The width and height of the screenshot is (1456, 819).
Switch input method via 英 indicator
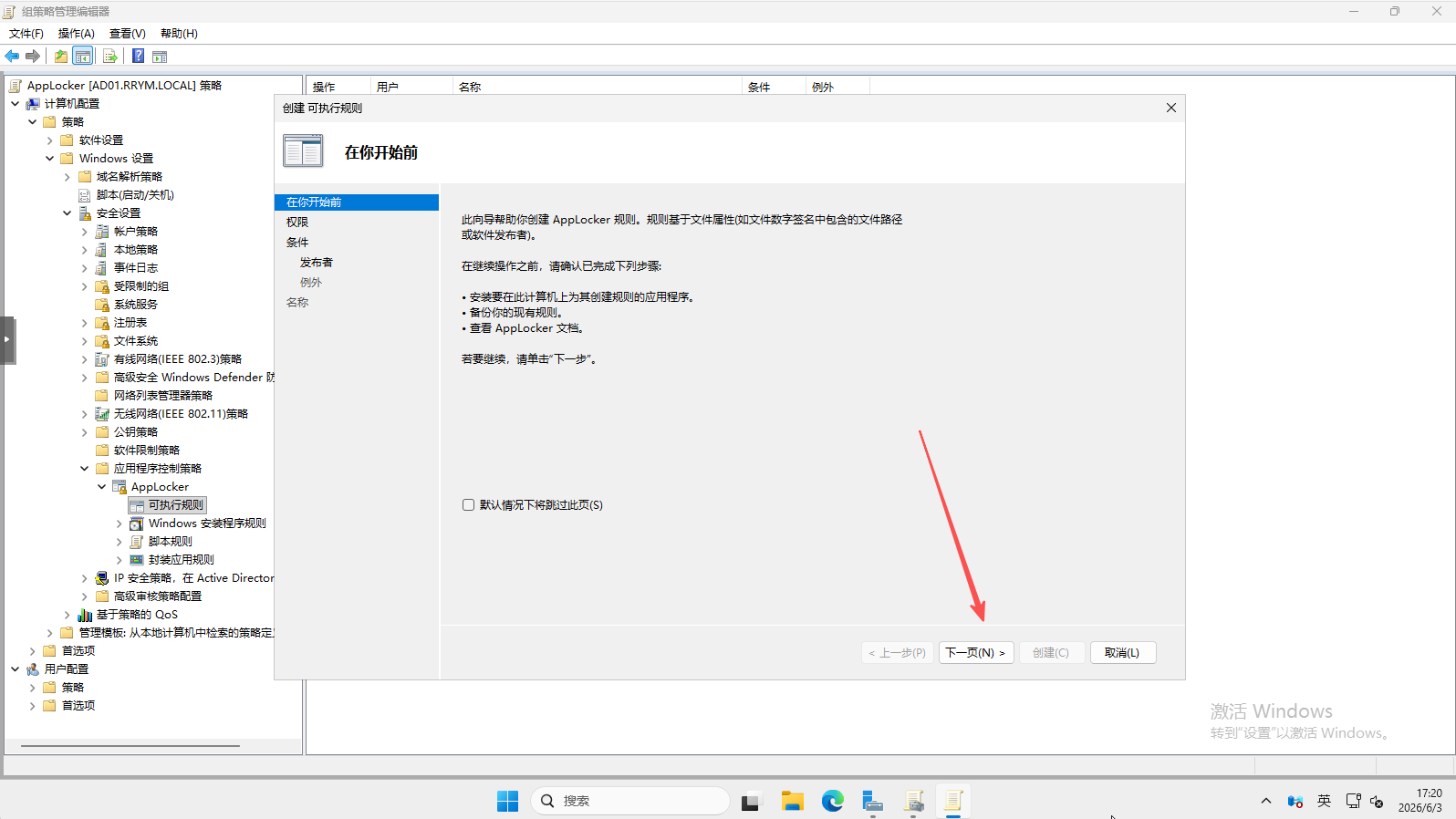click(1324, 801)
